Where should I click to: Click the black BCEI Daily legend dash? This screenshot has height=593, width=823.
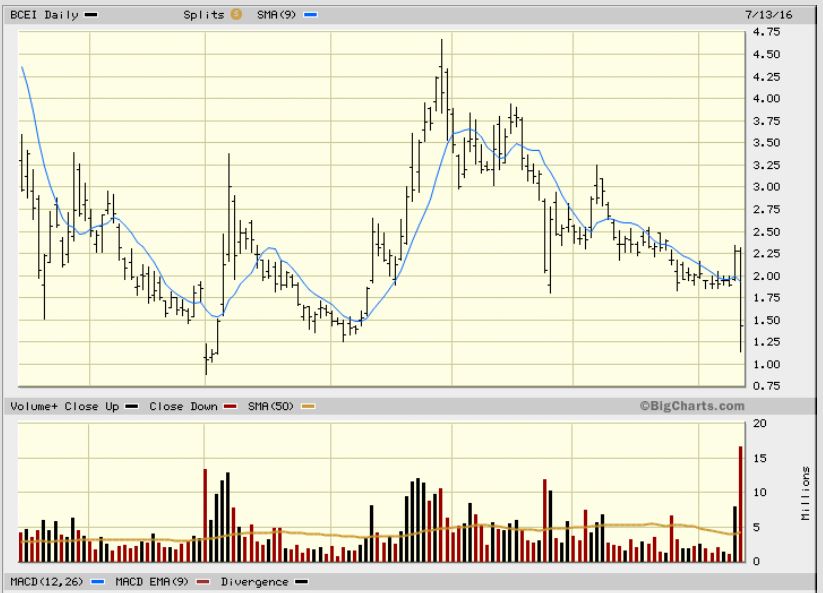pyautogui.click(x=91, y=14)
